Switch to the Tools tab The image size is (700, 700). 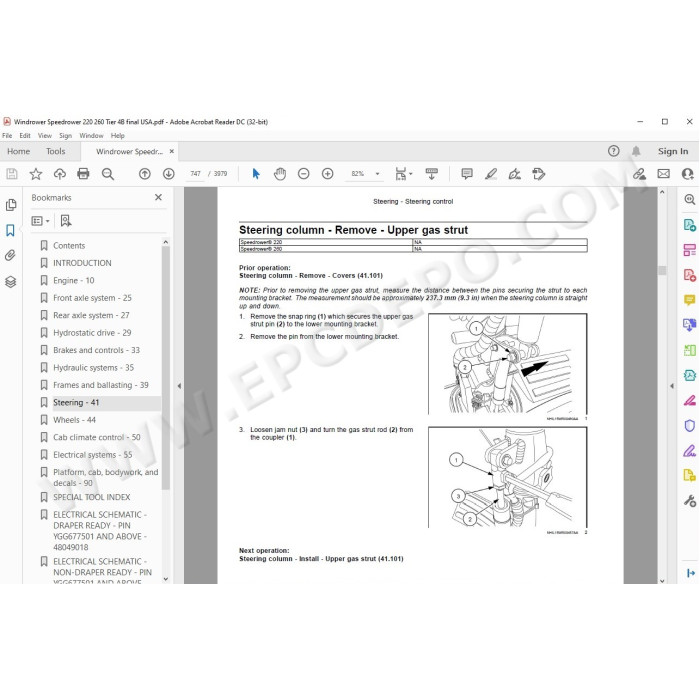(55, 151)
